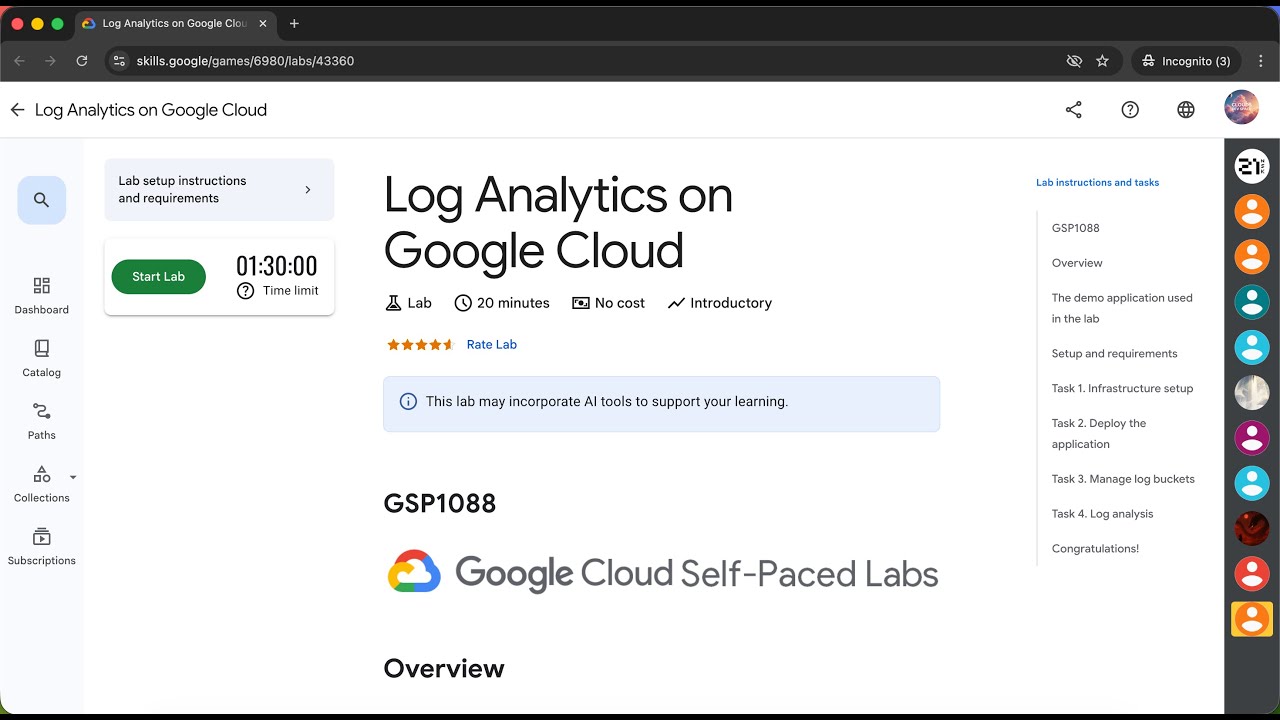Jump to Setup and requirements section
Viewport: 1280px width, 720px height.
[x=1115, y=354]
